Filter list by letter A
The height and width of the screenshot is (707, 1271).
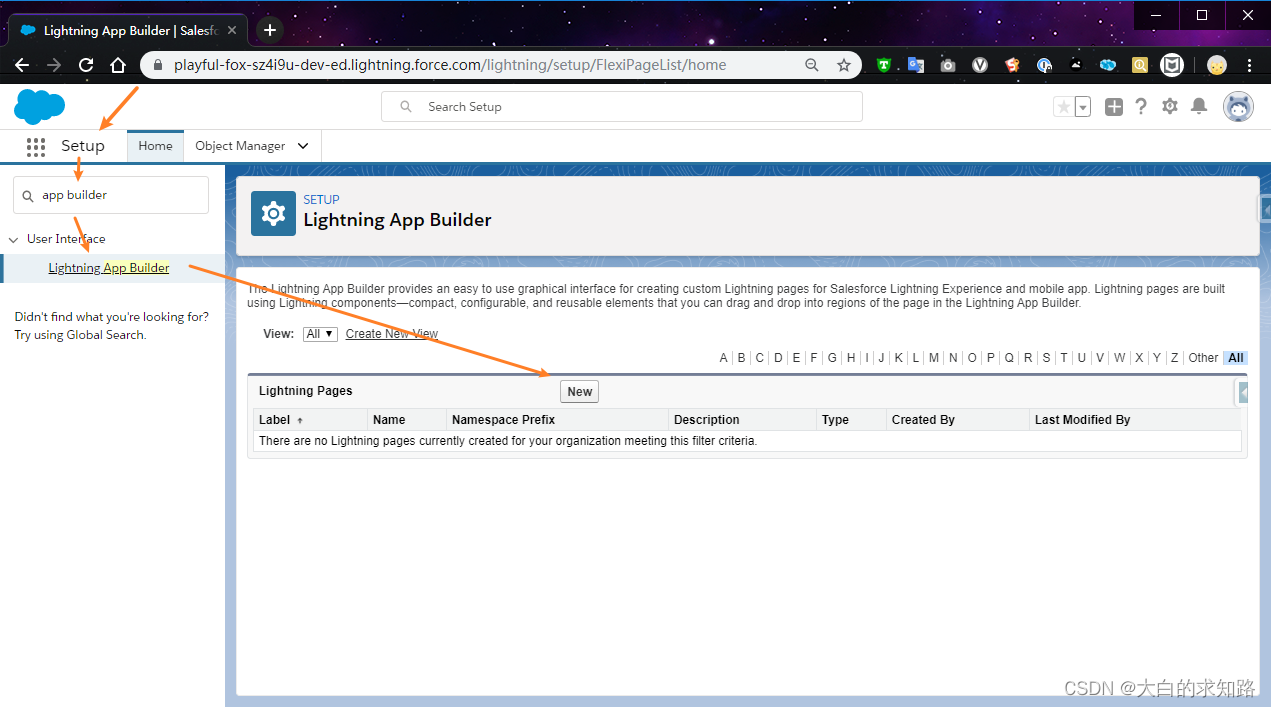pyautogui.click(x=723, y=358)
